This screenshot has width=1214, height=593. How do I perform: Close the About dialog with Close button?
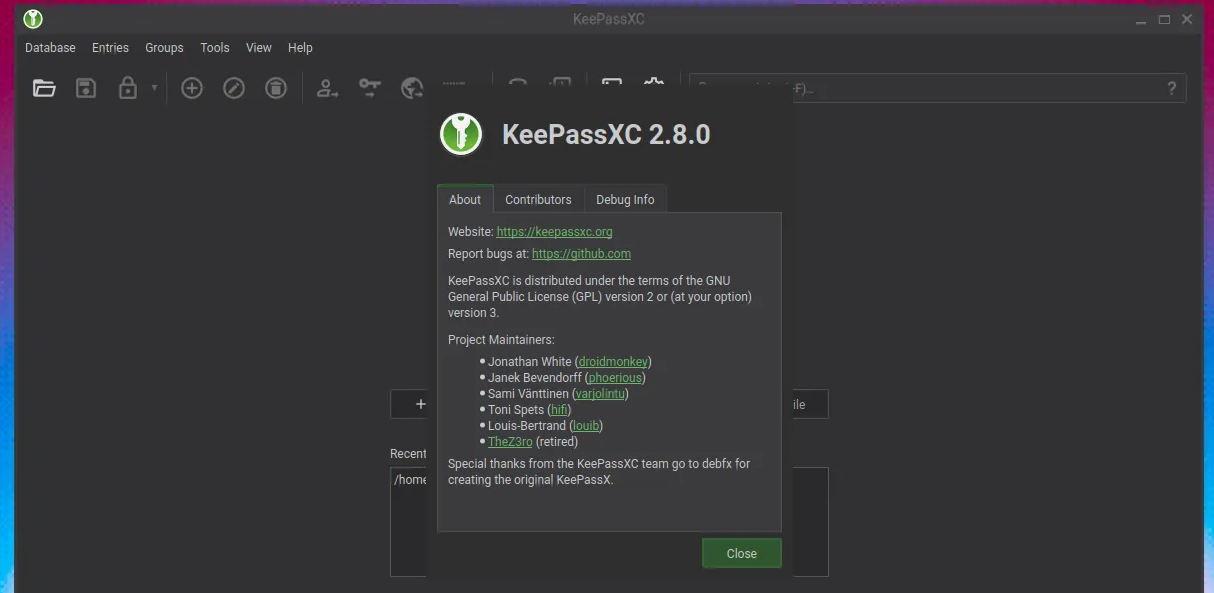point(741,553)
